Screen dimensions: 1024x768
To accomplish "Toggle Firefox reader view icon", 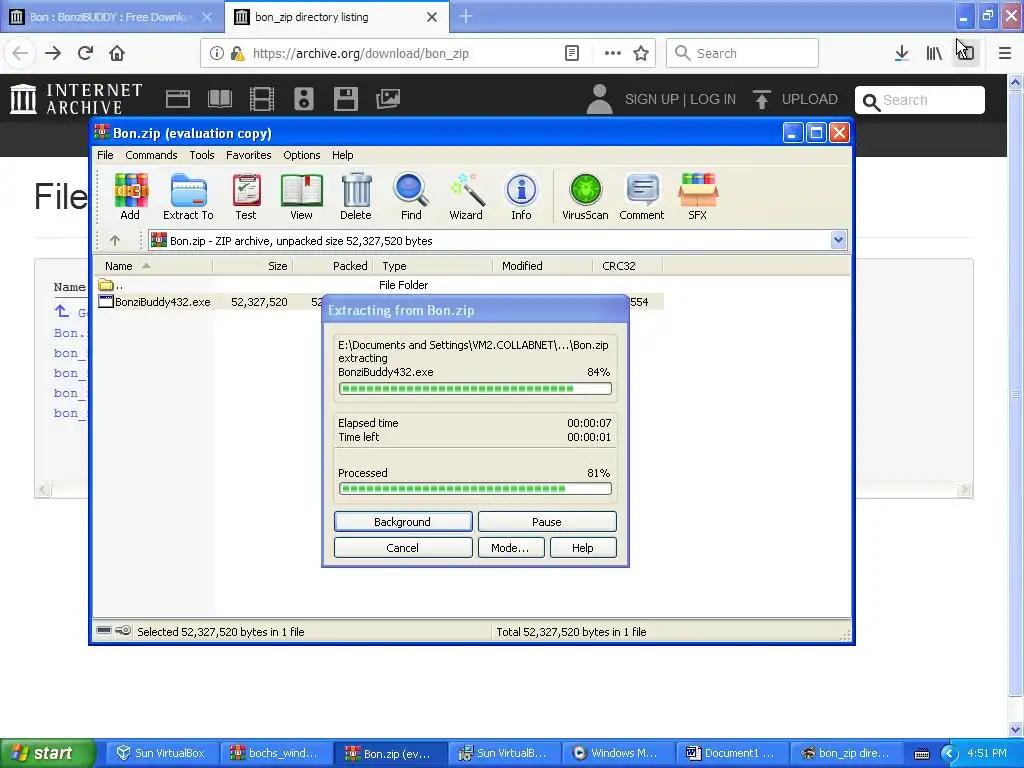I will [x=572, y=54].
